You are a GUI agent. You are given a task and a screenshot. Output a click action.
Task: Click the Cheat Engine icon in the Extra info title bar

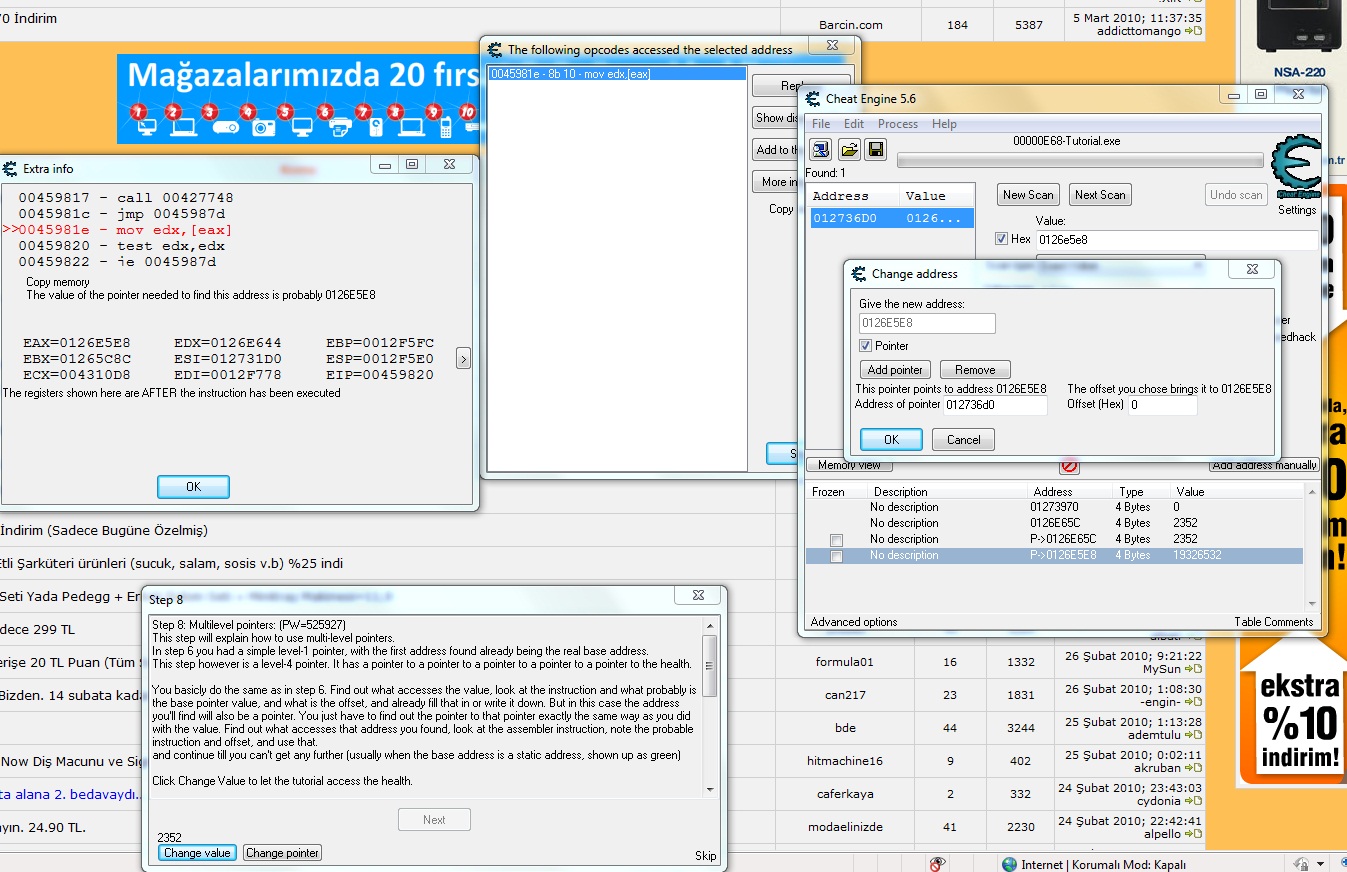[11, 168]
